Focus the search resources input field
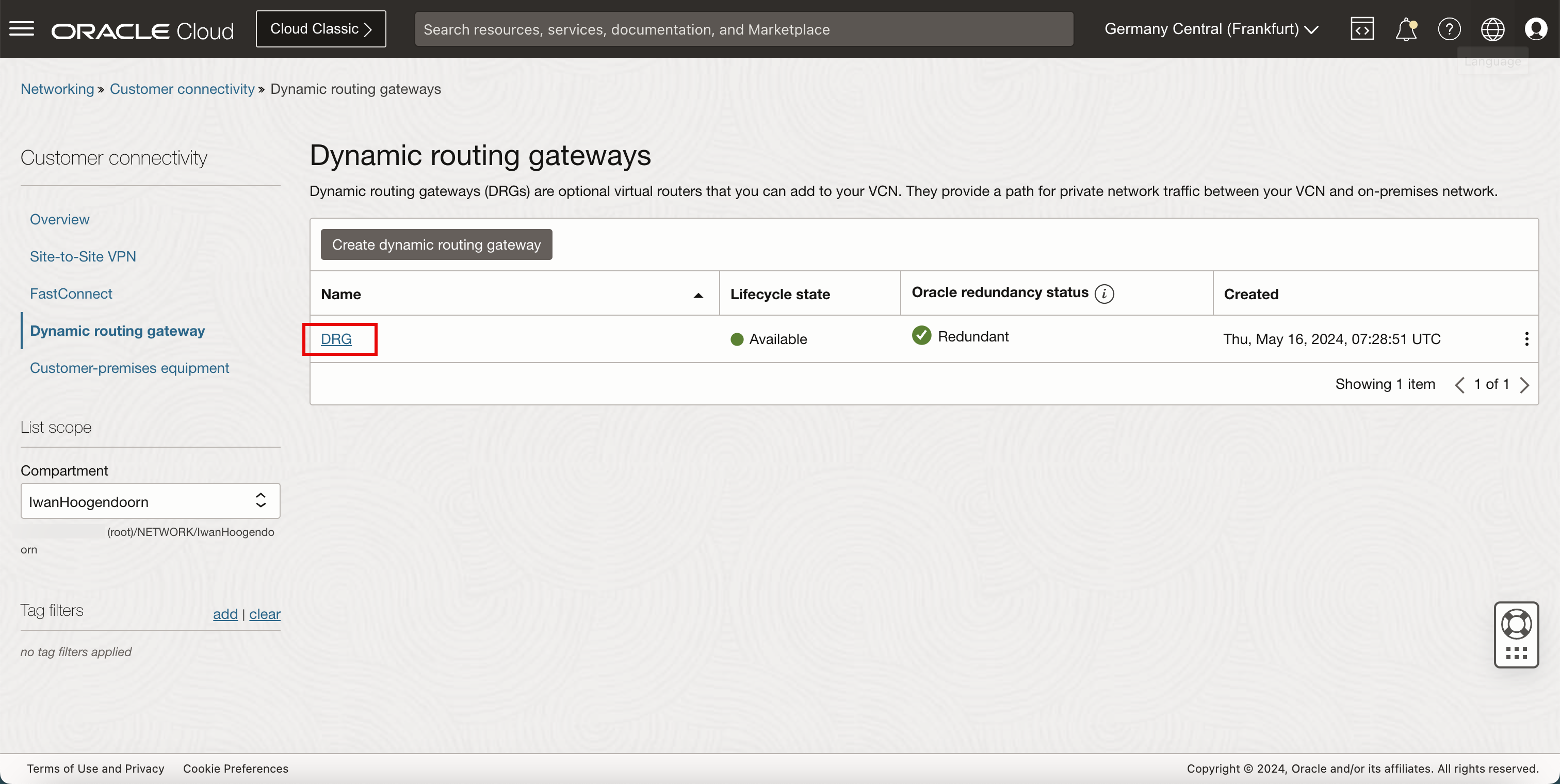Screen dimensions: 1560x784 point(744,29)
